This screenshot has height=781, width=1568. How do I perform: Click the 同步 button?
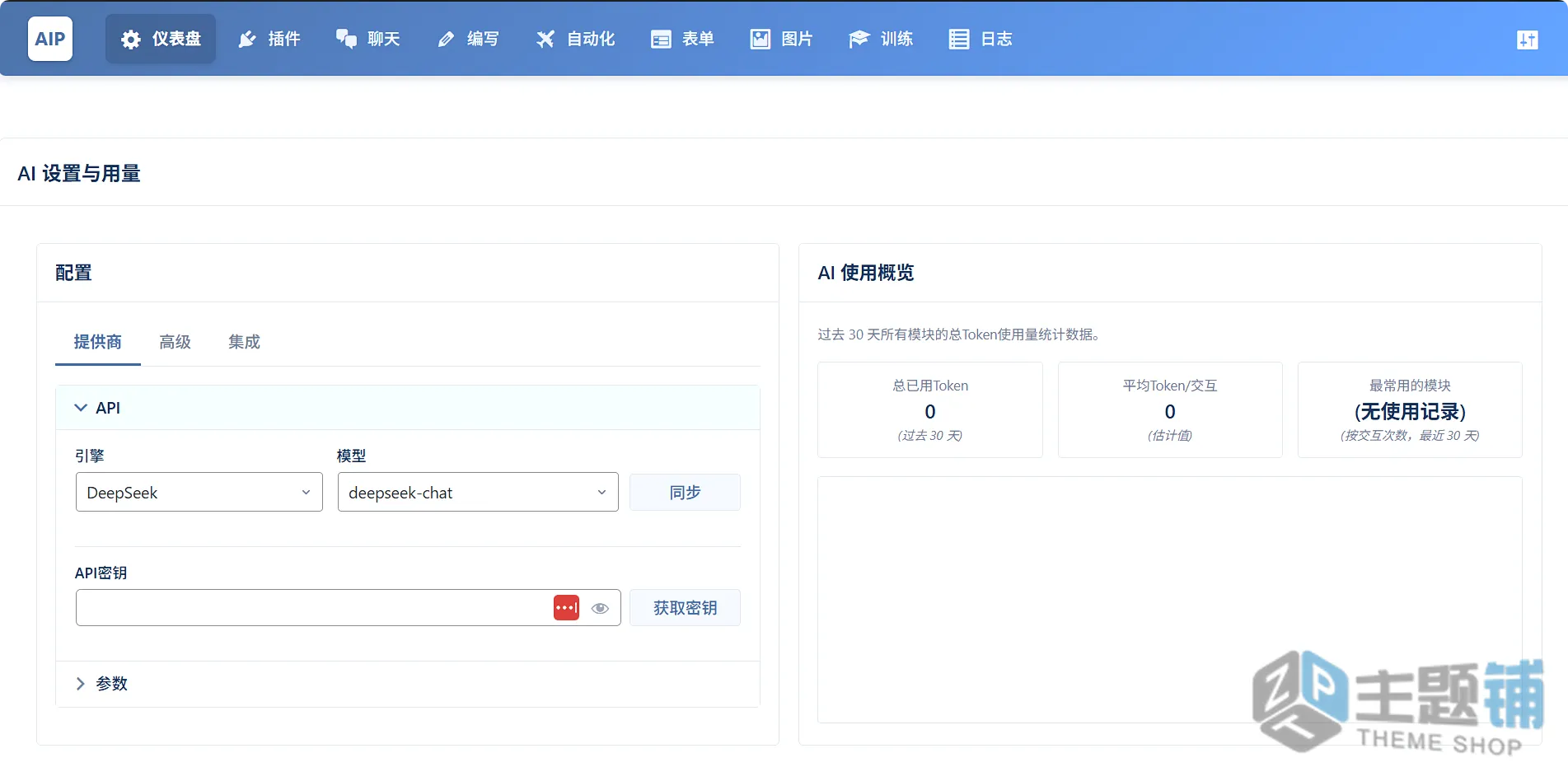click(x=685, y=492)
